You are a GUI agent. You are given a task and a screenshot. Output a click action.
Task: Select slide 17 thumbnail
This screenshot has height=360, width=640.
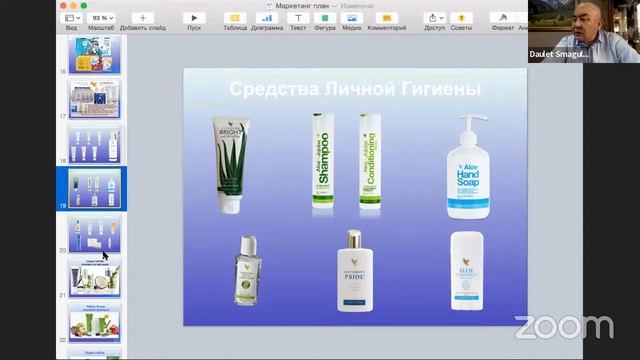tap(95, 99)
